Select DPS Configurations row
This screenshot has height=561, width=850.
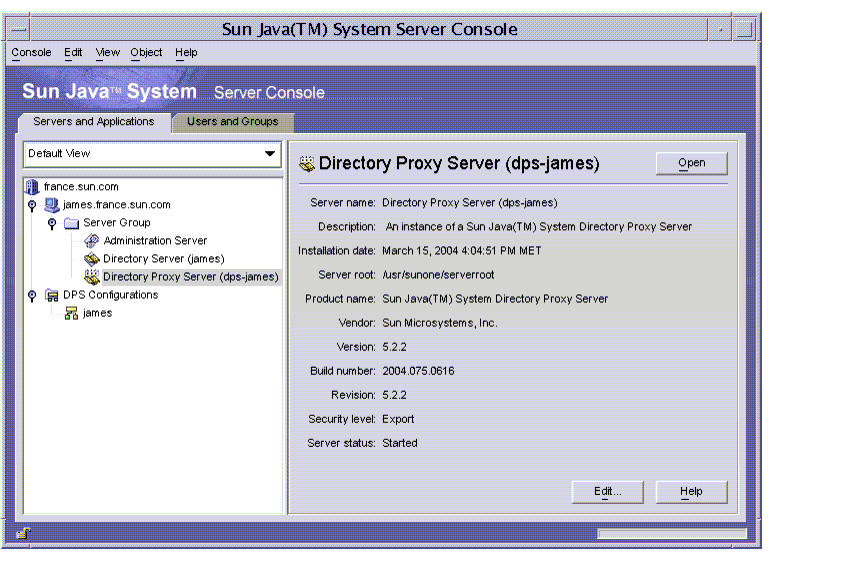pyautogui.click(x=111, y=295)
